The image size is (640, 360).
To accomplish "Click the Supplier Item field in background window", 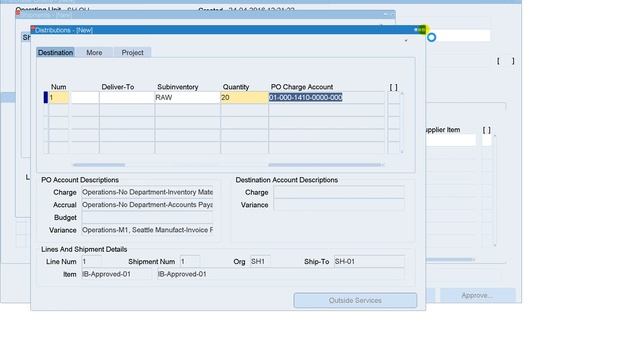I will pos(451,140).
